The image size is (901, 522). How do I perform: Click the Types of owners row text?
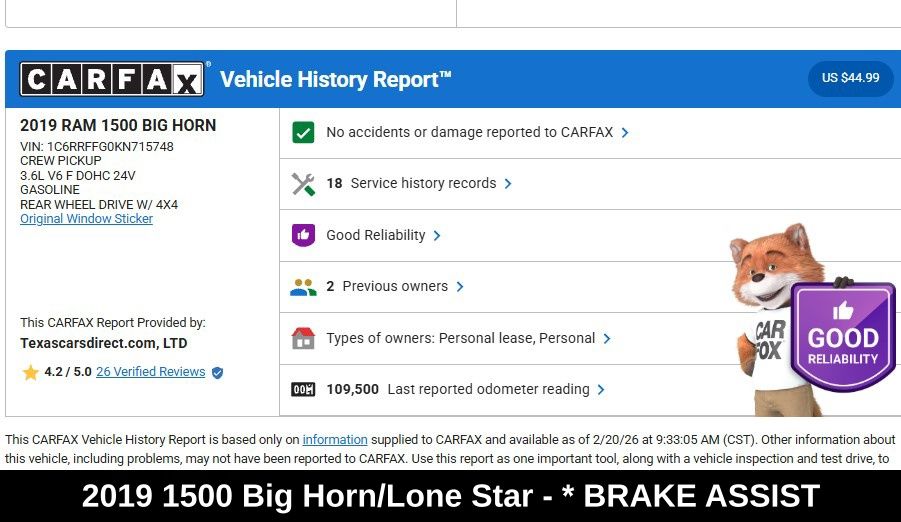coord(460,338)
